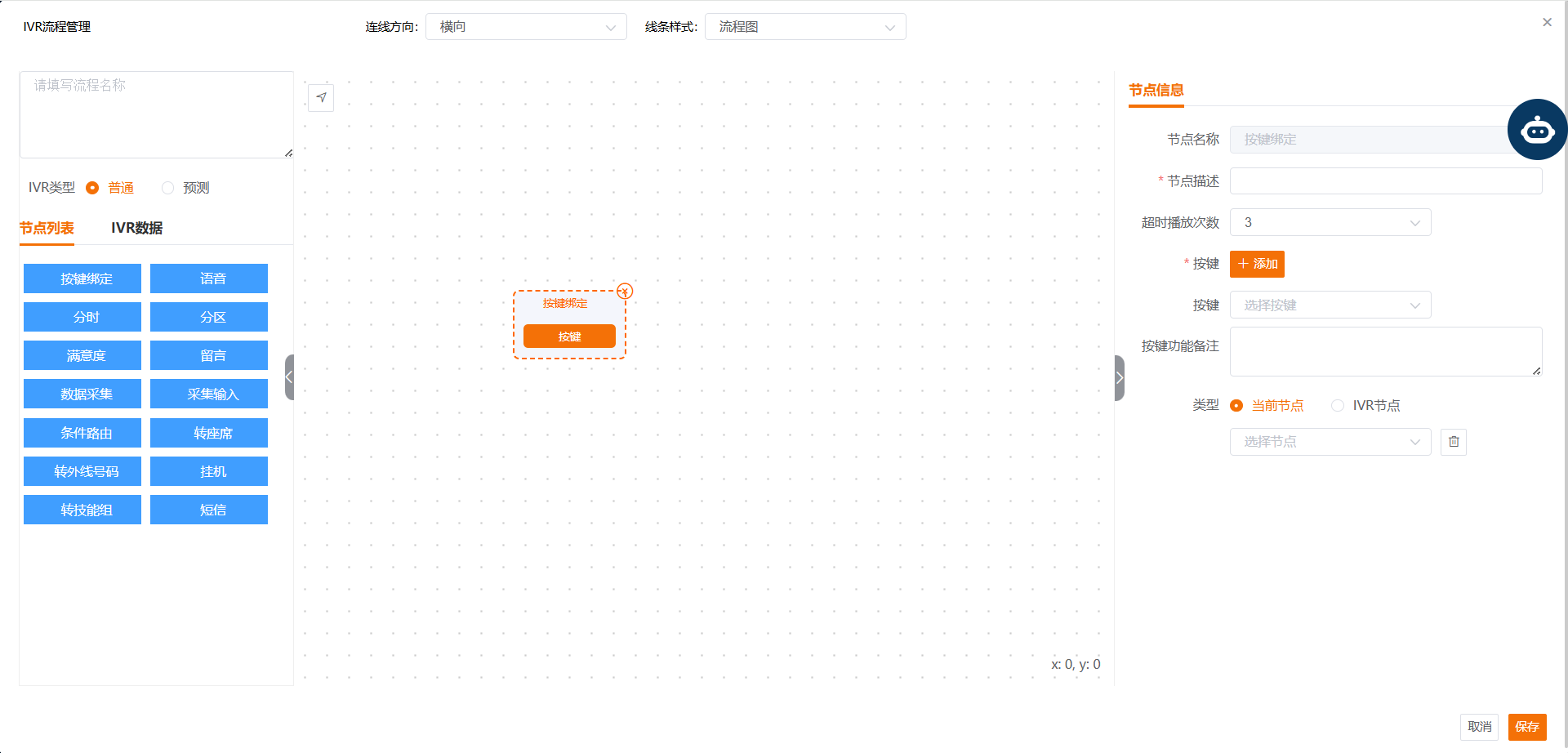Expand the 超时播放次数 dropdown
Viewport: 1568px width, 753px height.
(1330, 223)
